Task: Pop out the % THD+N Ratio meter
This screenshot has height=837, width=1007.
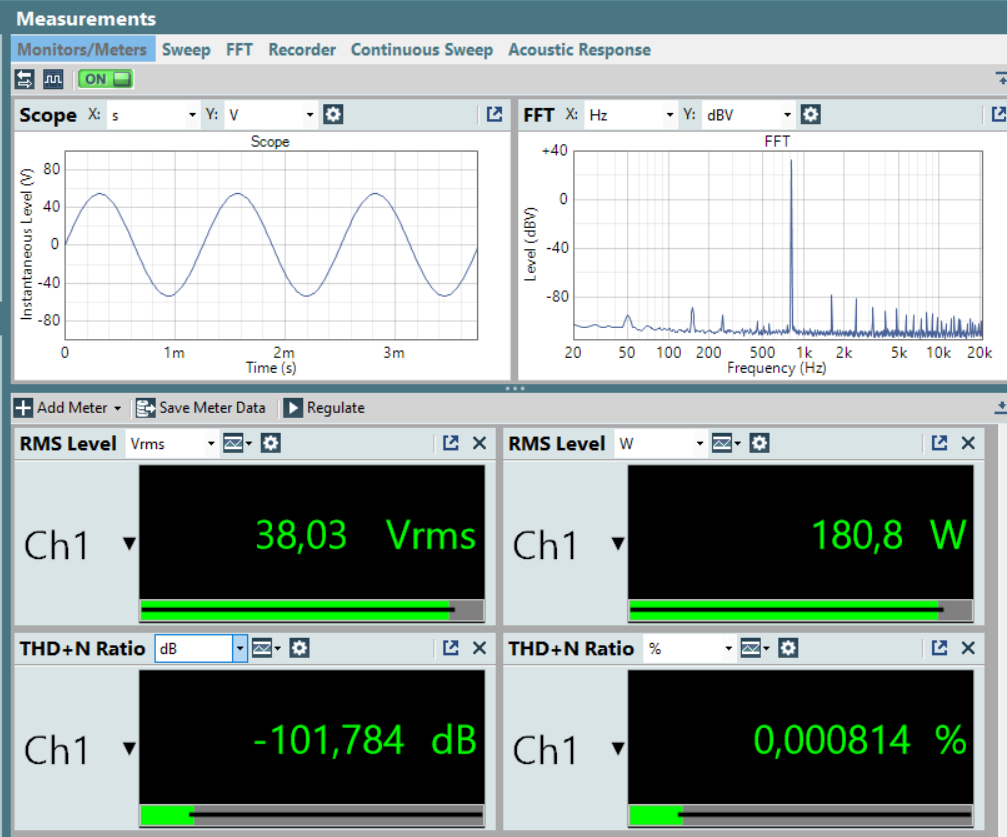Action: coord(940,648)
